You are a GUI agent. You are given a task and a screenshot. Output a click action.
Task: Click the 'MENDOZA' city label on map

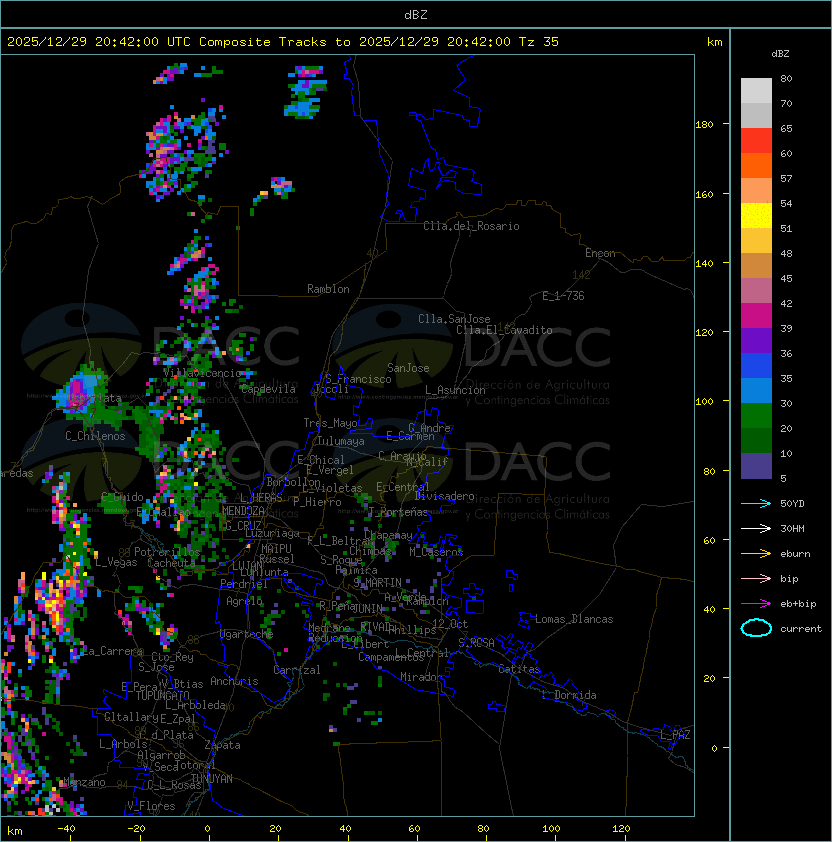pyautogui.click(x=243, y=511)
